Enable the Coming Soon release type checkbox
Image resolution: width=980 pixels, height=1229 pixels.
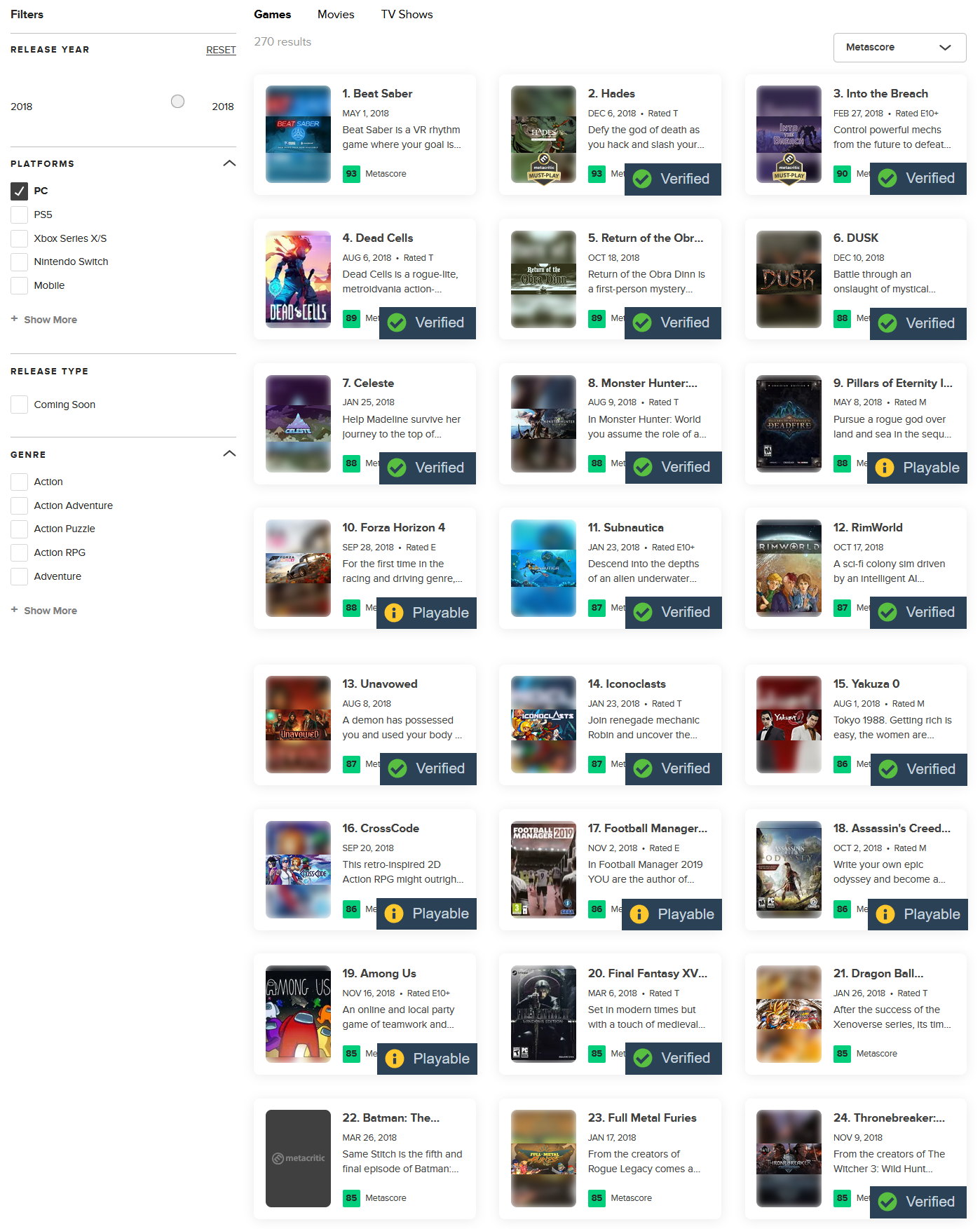pos(20,405)
